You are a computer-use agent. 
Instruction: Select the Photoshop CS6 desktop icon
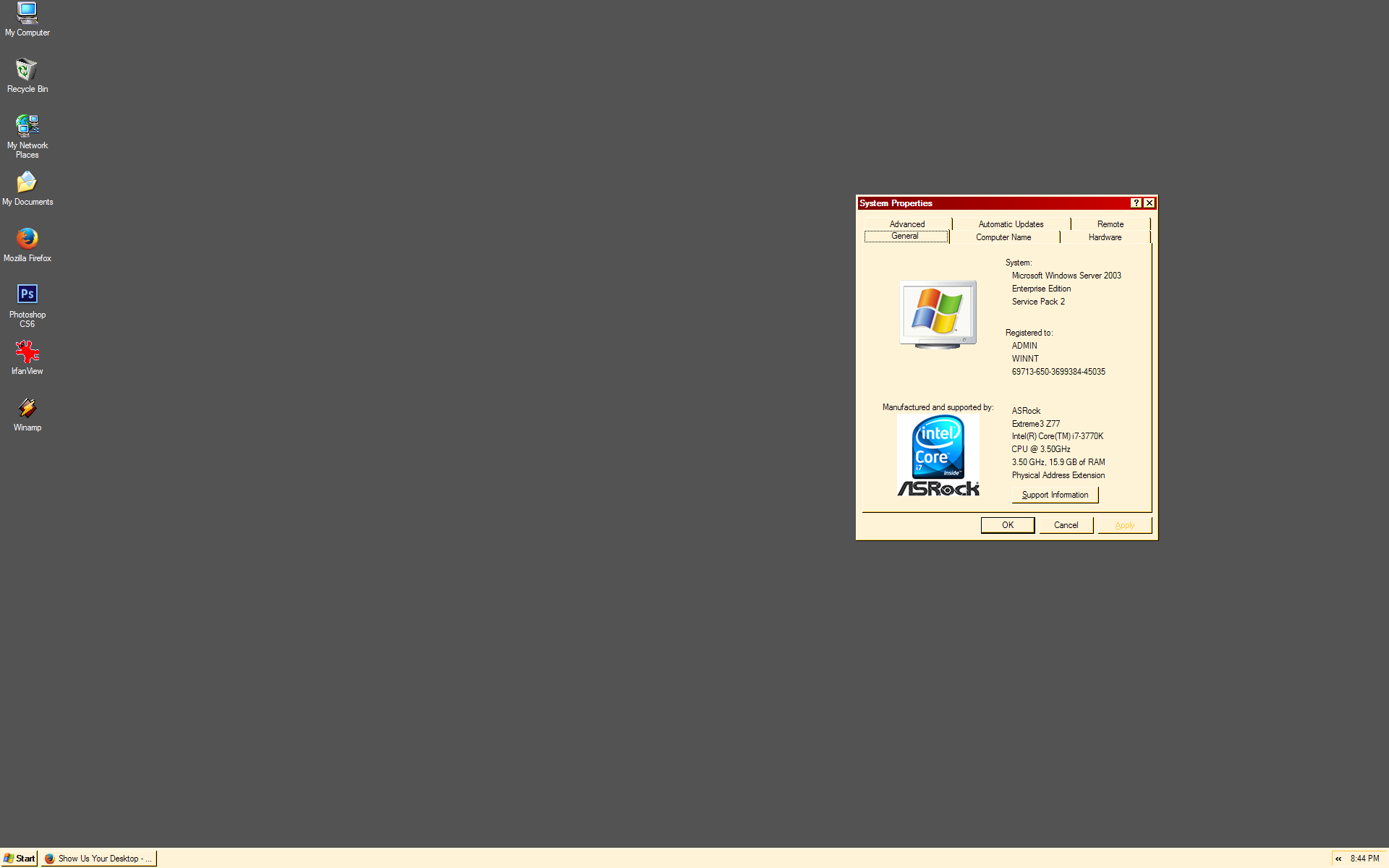[x=27, y=305]
